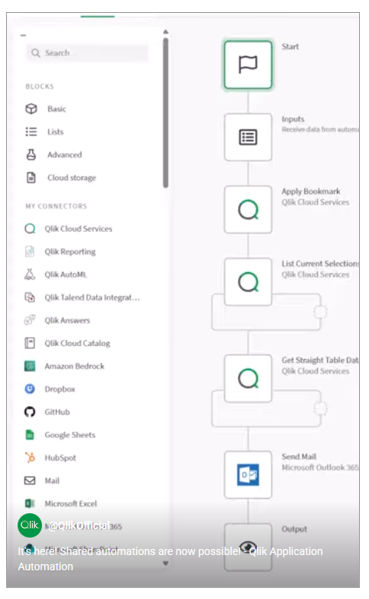Screen dimensions: 369x599
Task: Select the Output eye block
Action: coord(248,547)
